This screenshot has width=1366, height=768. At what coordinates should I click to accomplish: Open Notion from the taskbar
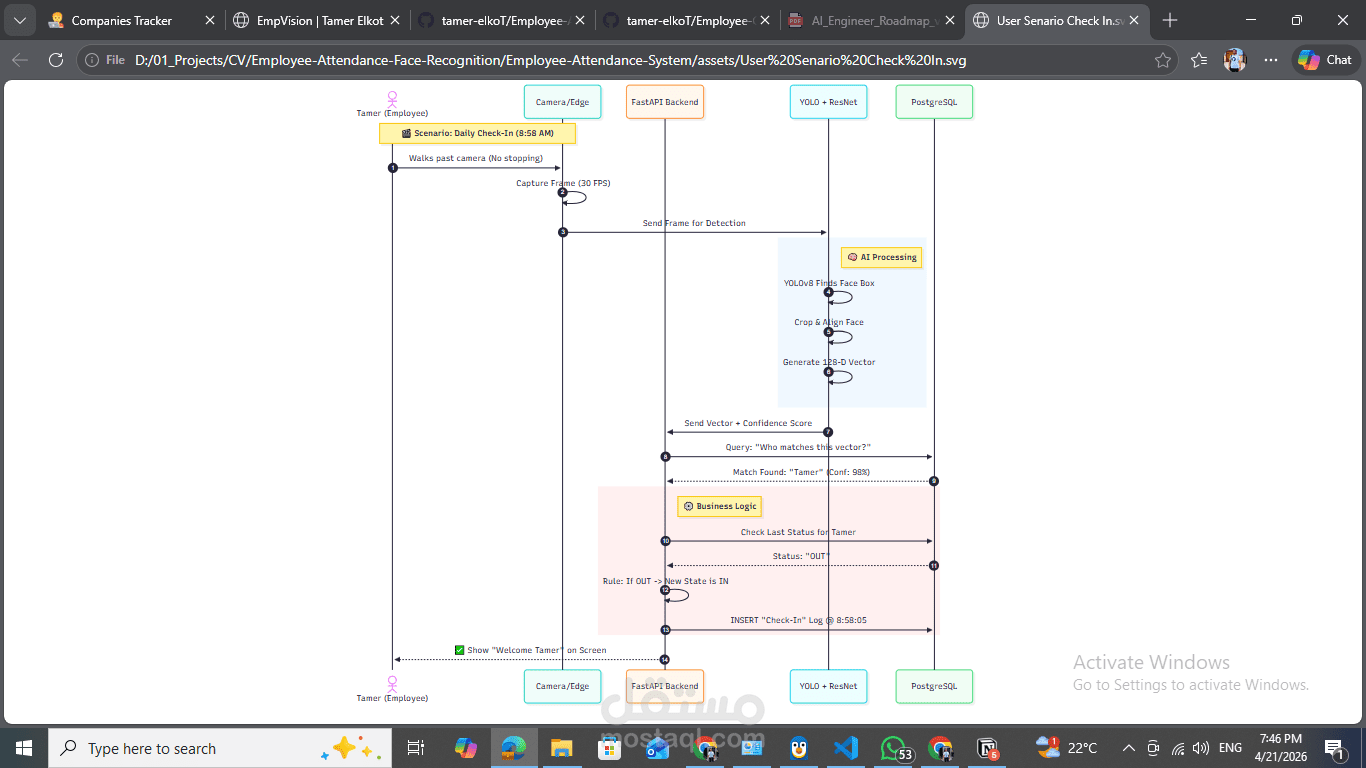(x=988, y=748)
